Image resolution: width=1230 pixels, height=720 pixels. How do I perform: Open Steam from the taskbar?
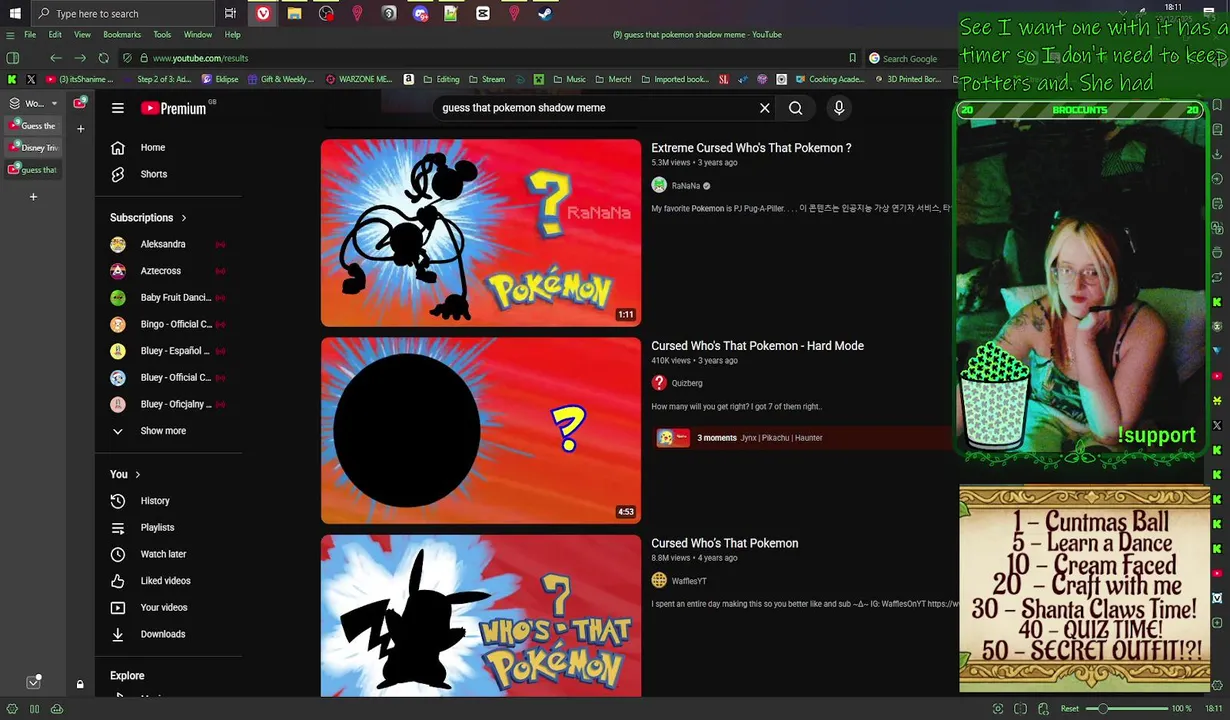(x=545, y=14)
